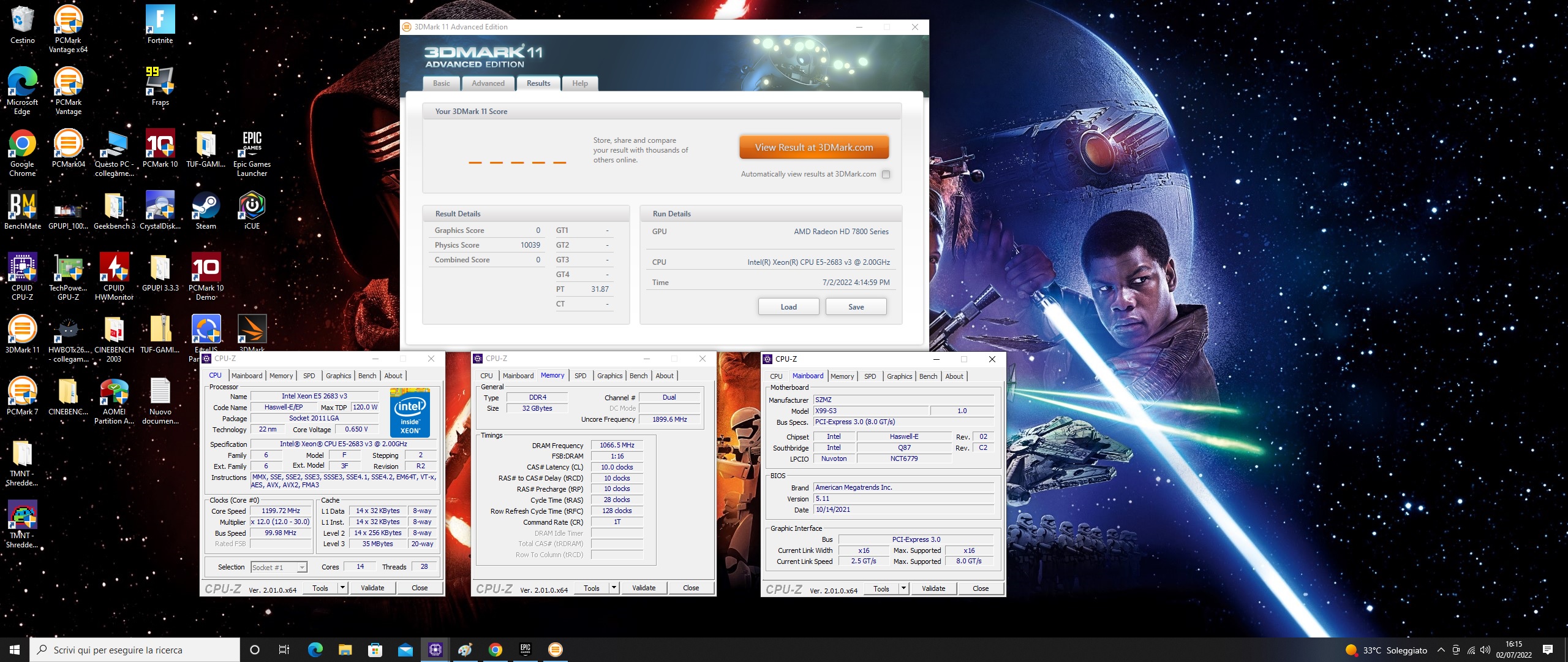Click the X99-S3 motherboard model field
The height and width of the screenshot is (662, 1568).
(871, 411)
